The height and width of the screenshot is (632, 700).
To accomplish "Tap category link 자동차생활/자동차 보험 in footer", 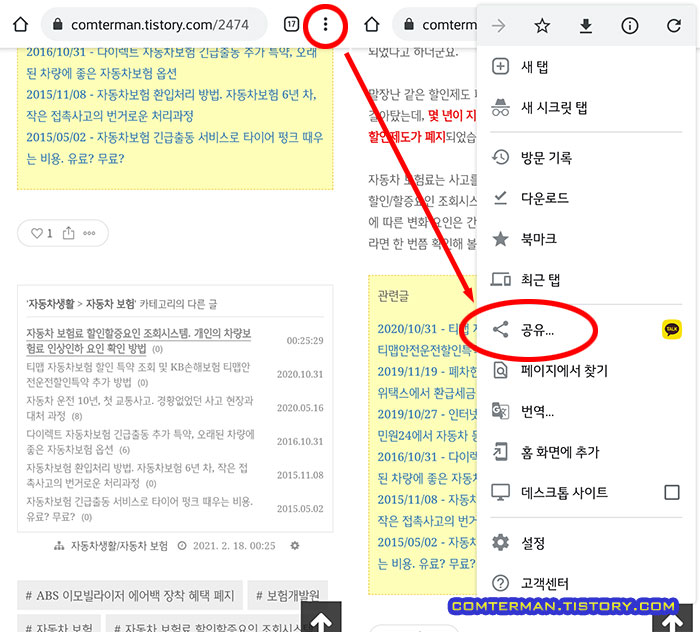I will pos(119,546).
